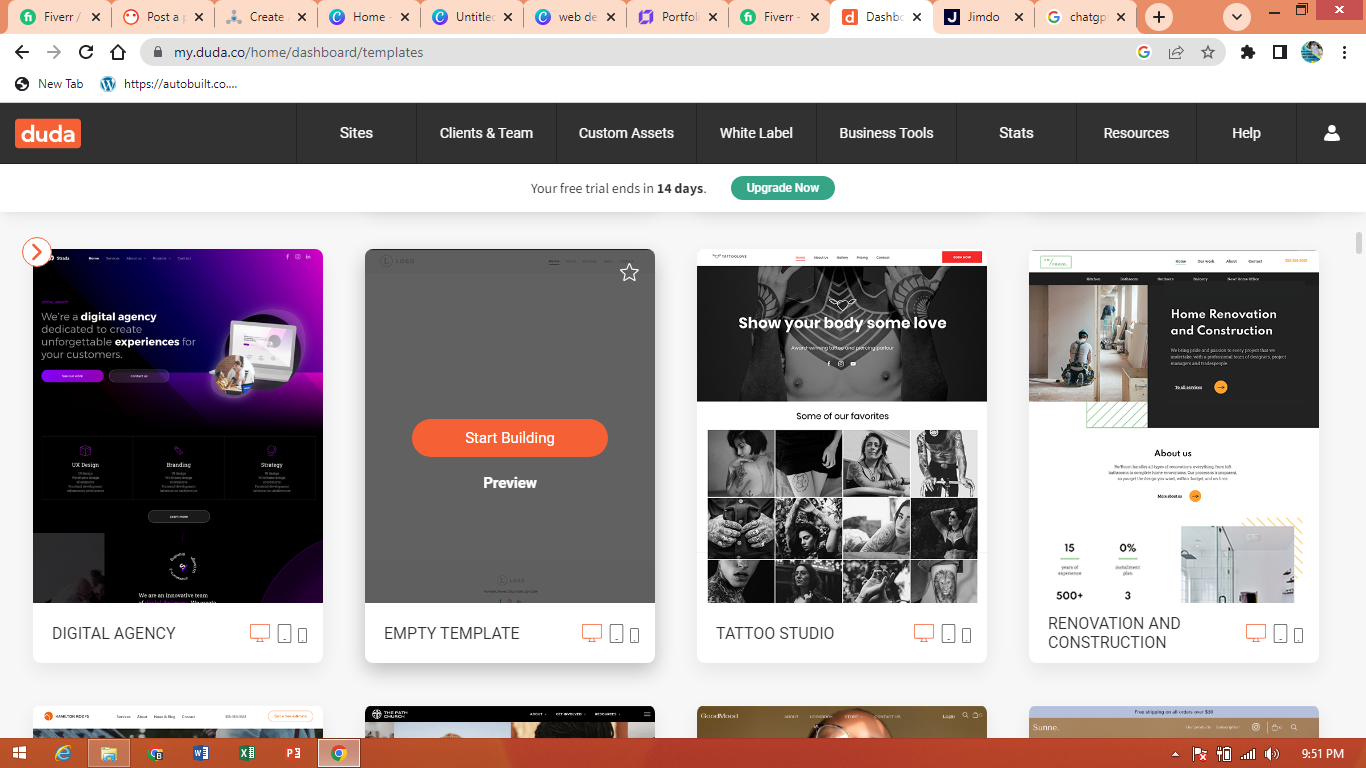
Task: Open the tab search dropdown
Action: [x=1238, y=17]
